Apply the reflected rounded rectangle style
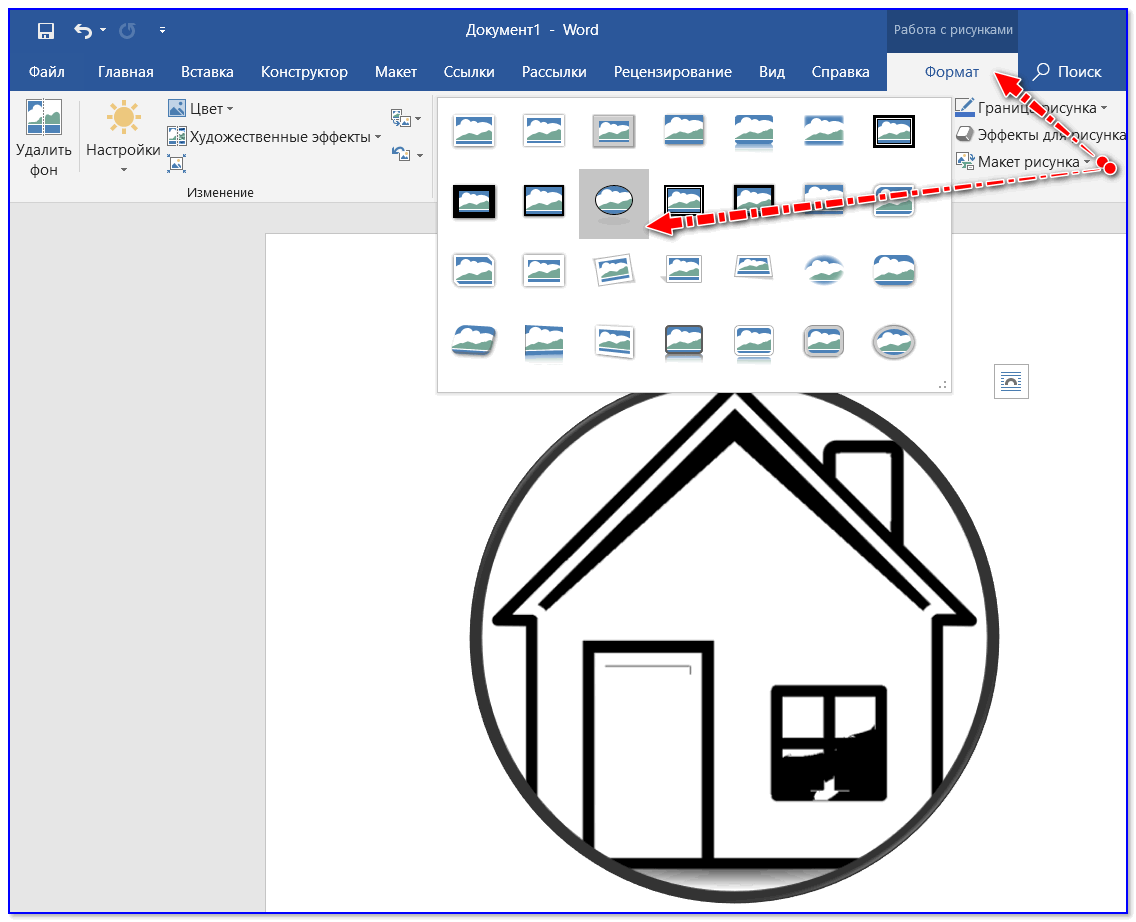The image size is (1136, 922). (753, 132)
